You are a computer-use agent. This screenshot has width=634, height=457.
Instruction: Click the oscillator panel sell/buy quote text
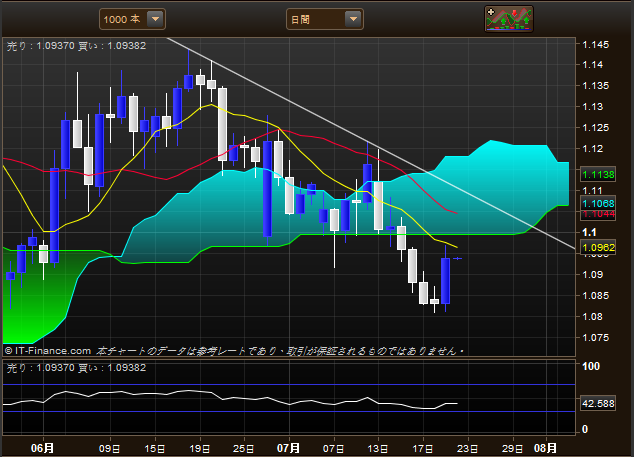pyautogui.click(x=76, y=368)
